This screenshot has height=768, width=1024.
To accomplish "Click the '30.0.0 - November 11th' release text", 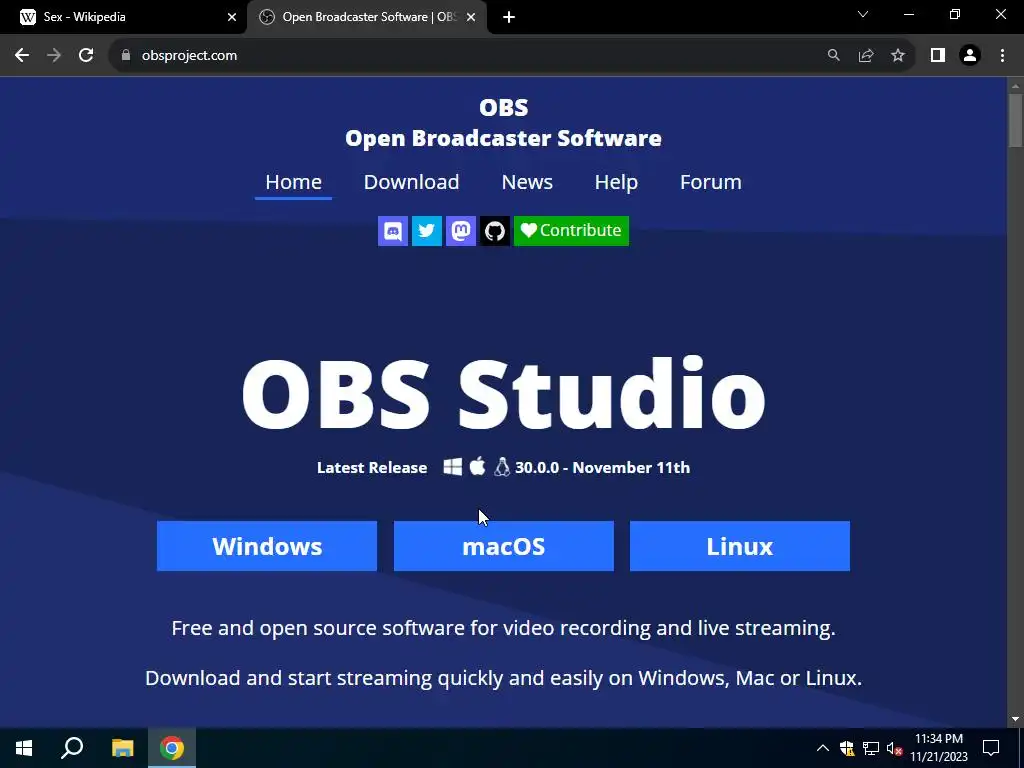I will [x=602, y=468].
